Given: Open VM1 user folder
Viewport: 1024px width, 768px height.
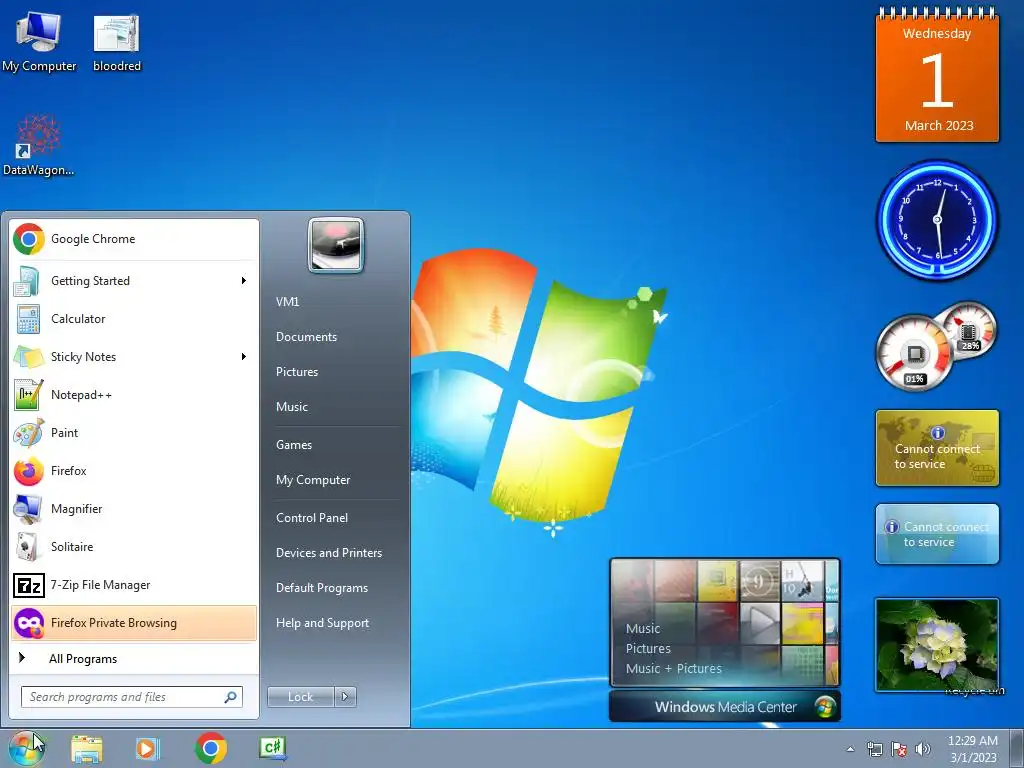Looking at the screenshot, I should (287, 302).
